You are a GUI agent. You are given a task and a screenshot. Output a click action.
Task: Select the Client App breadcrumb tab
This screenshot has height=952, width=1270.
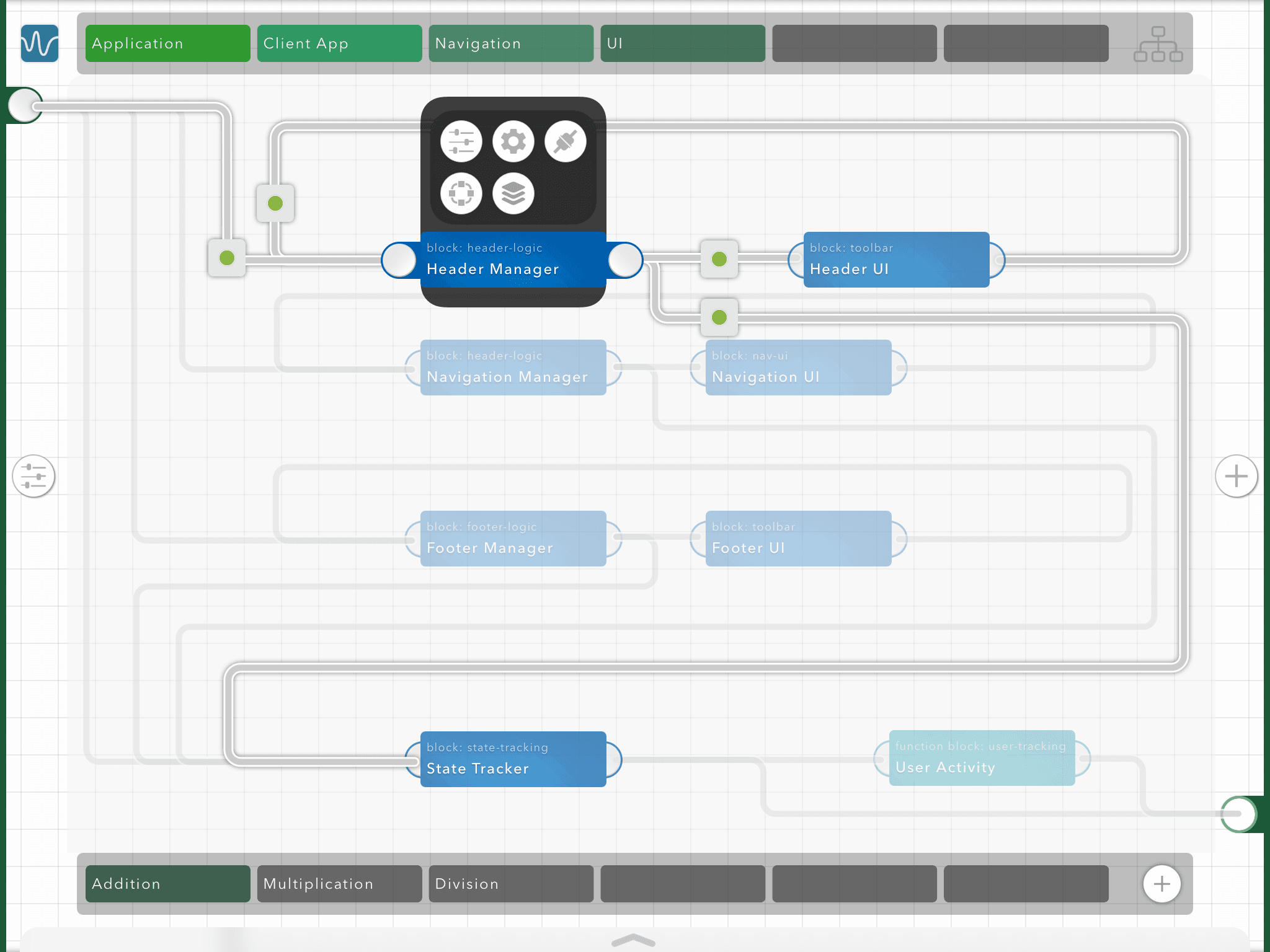tap(339, 43)
